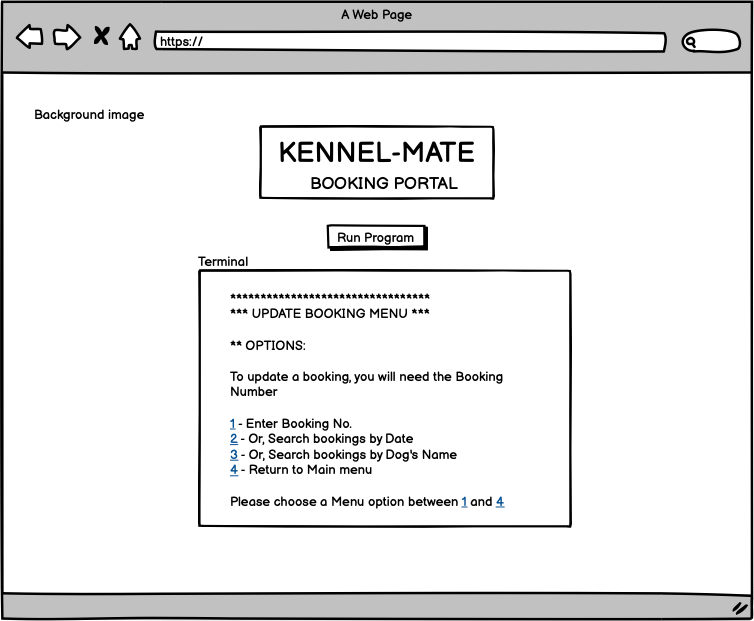Click the BOOKING PORTAL subtitle

pos(384,183)
